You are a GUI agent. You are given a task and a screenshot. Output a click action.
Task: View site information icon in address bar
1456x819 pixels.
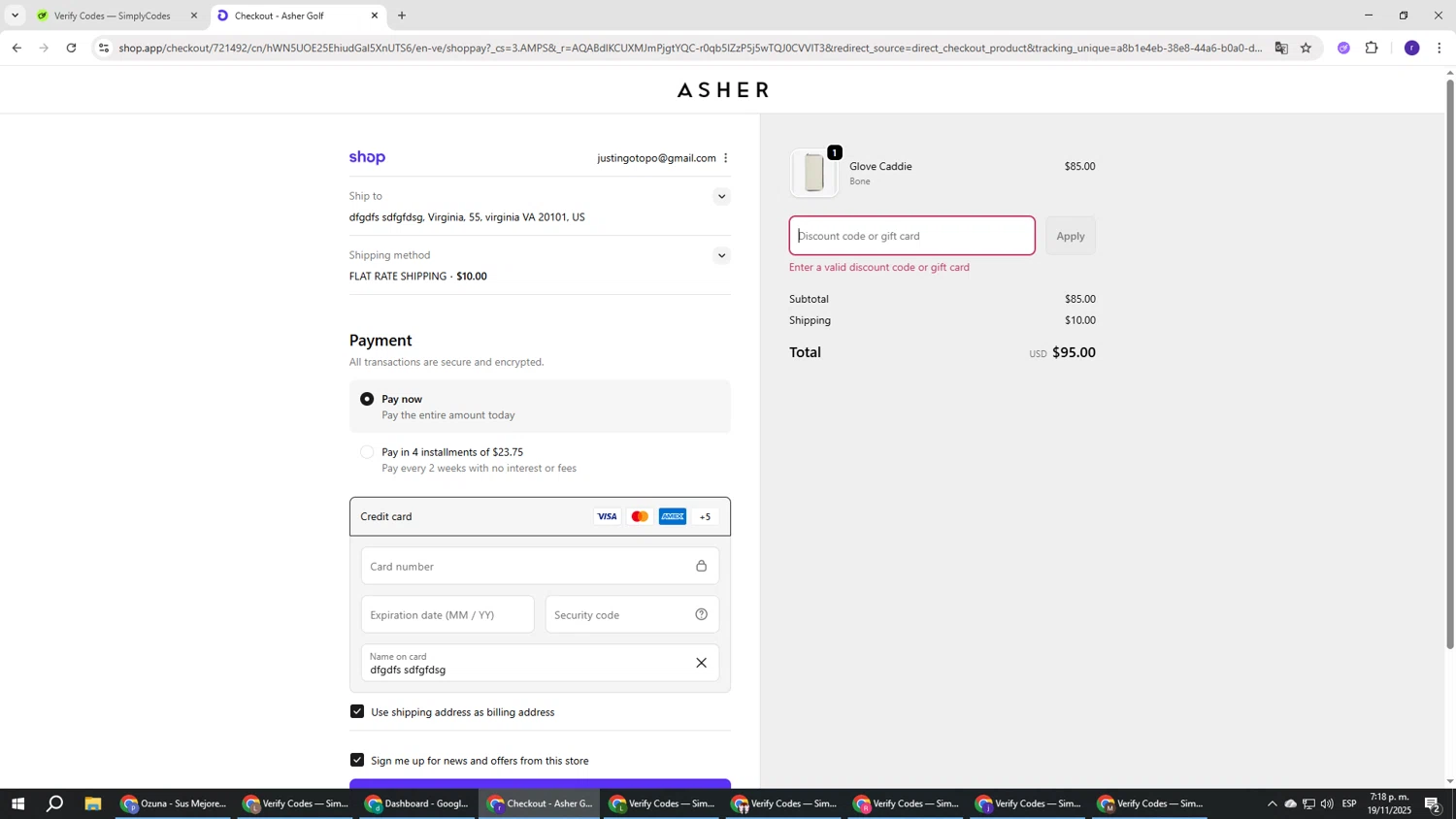tap(105, 48)
